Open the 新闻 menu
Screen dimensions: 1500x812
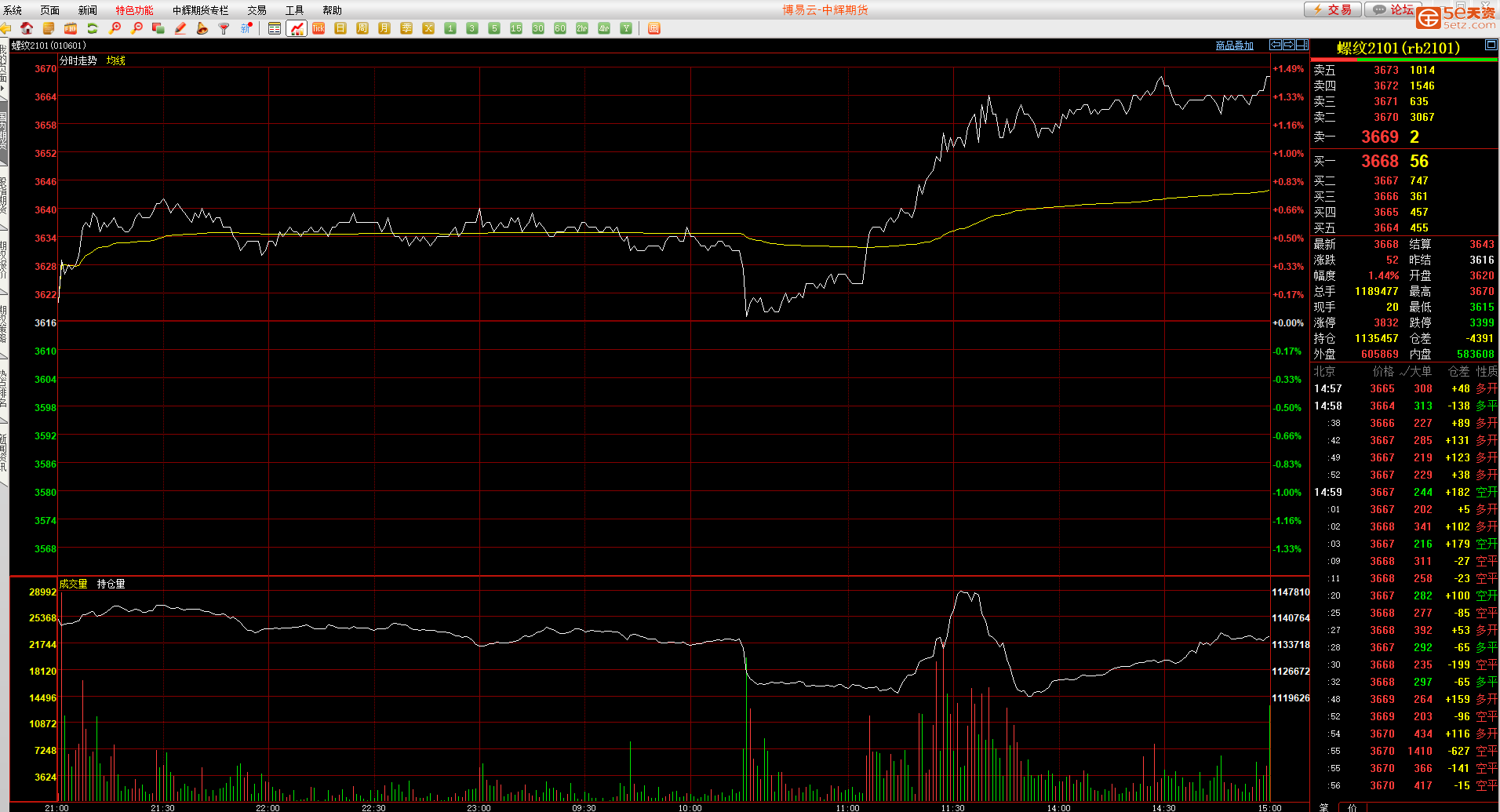tap(88, 10)
